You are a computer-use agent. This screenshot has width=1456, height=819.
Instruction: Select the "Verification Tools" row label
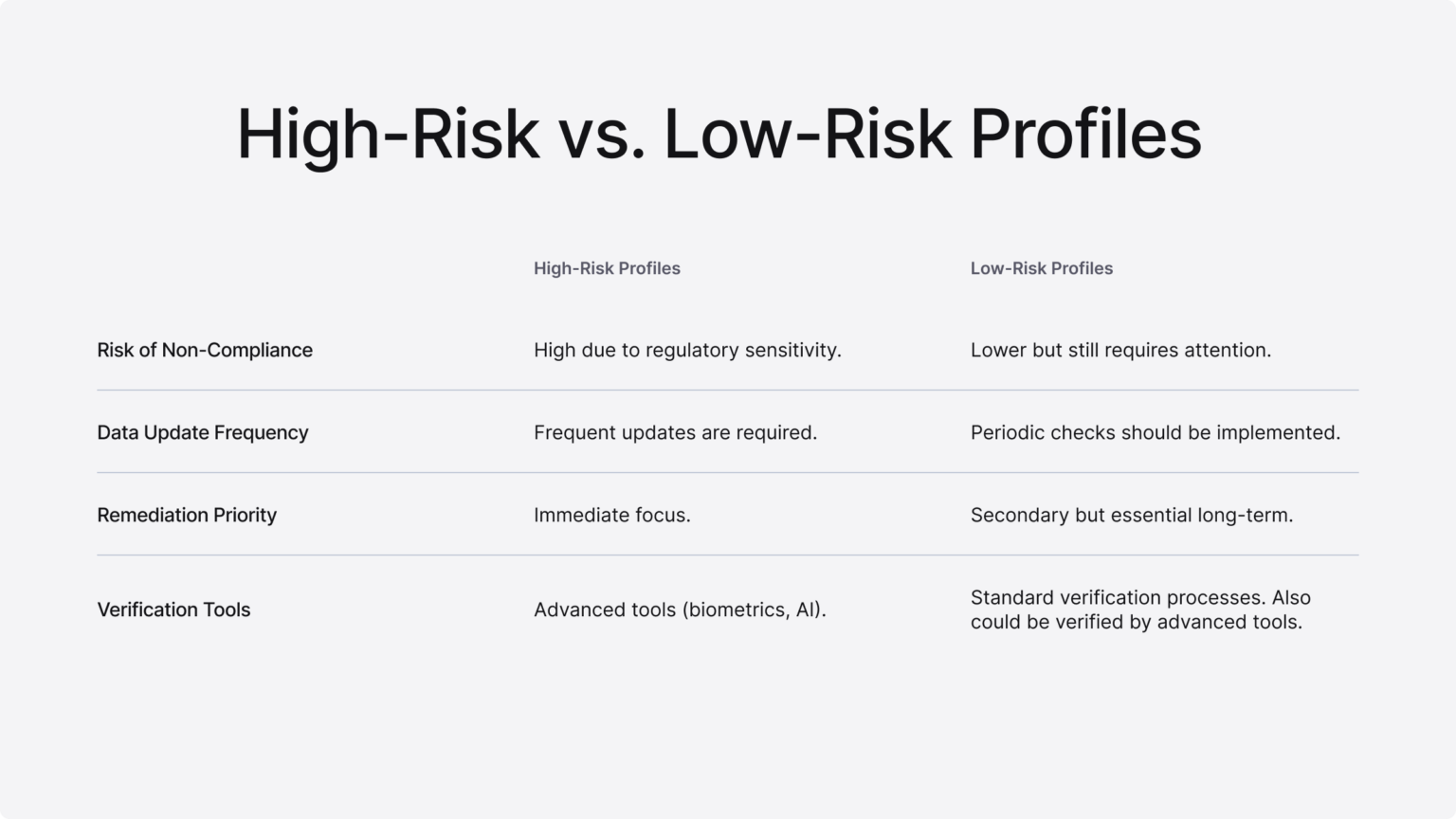click(173, 610)
